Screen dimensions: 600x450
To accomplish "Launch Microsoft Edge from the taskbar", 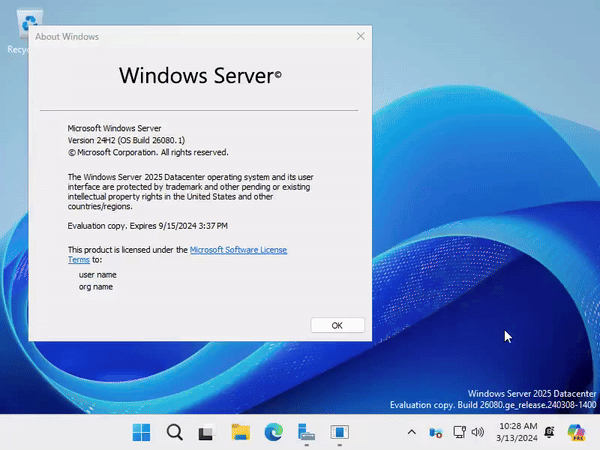I will pyautogui.click(x=274, y=432).
